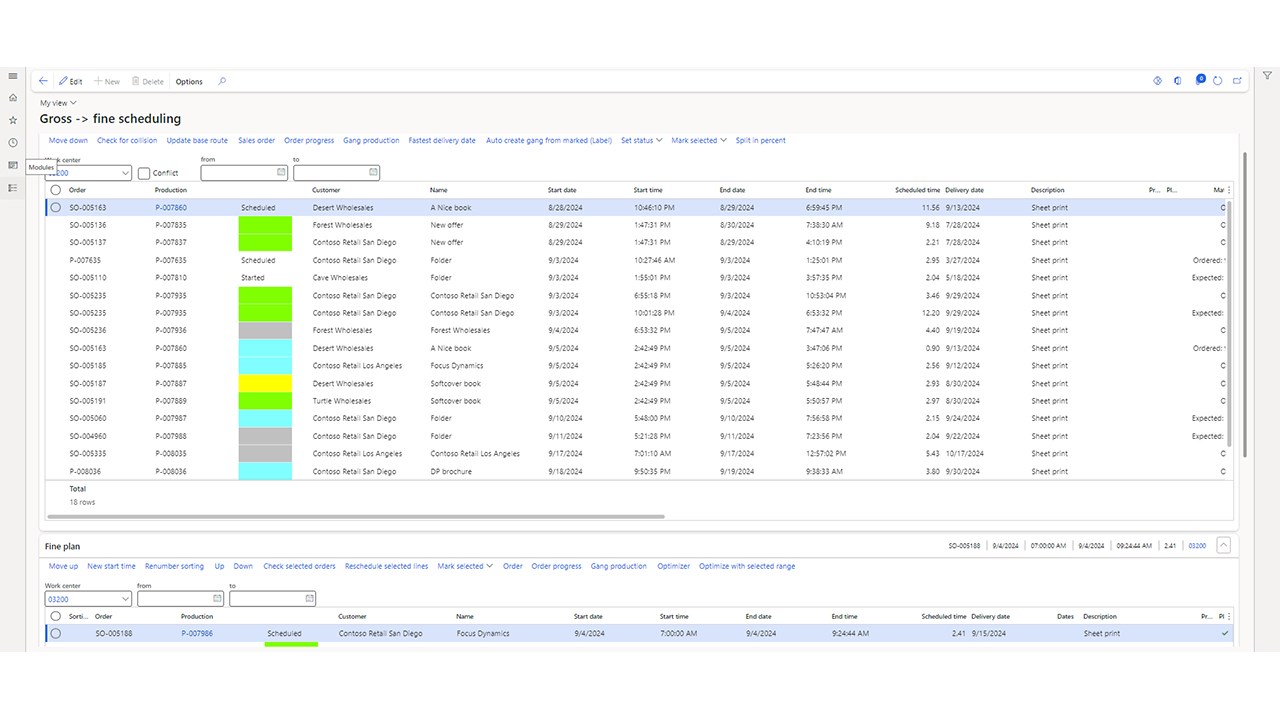Open Fine plan Mark selected dropdown
Screen dimensions: 1280x720
(465, 566)
